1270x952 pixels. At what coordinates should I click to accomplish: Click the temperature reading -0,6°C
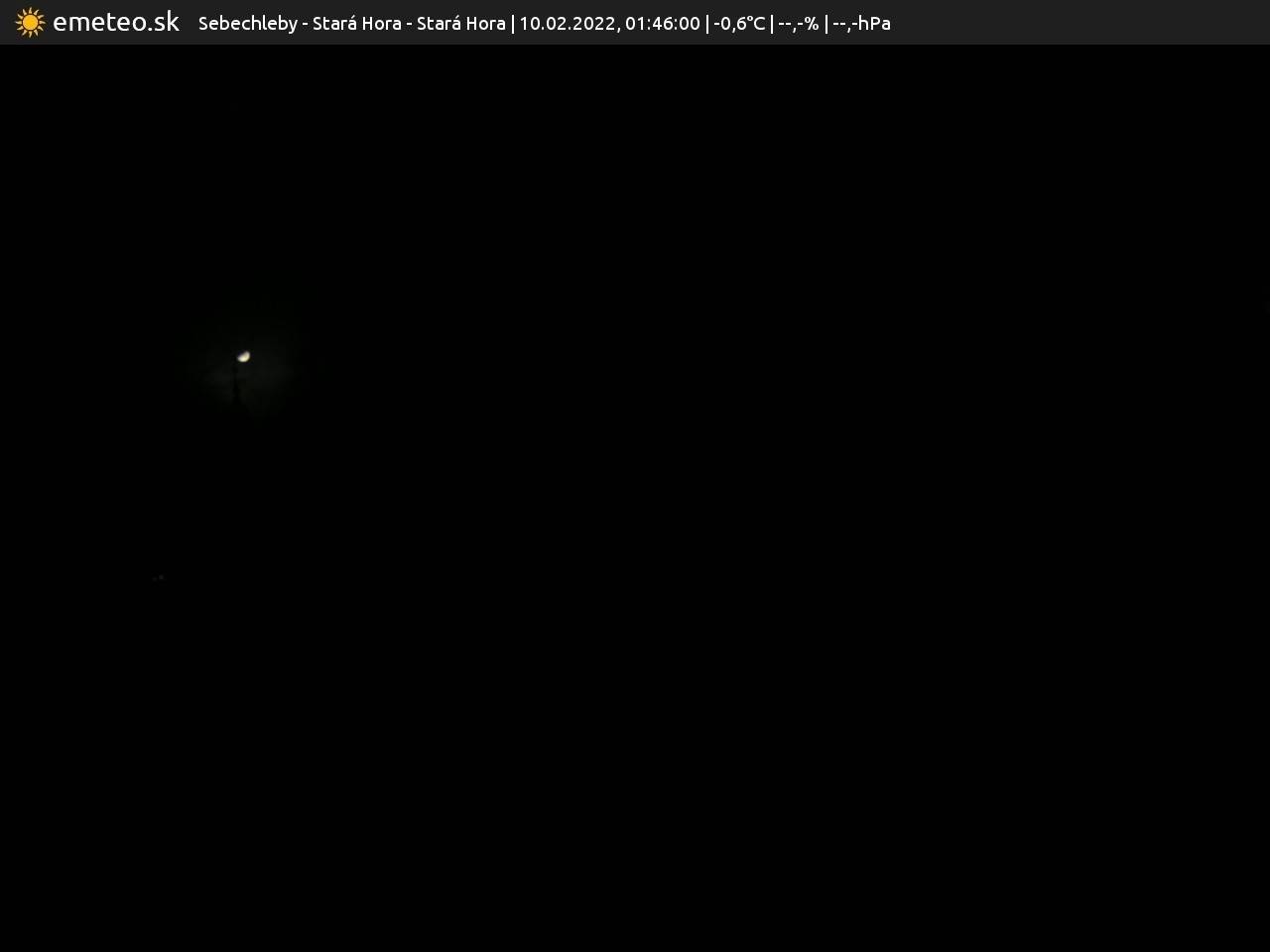coord(739,23)
